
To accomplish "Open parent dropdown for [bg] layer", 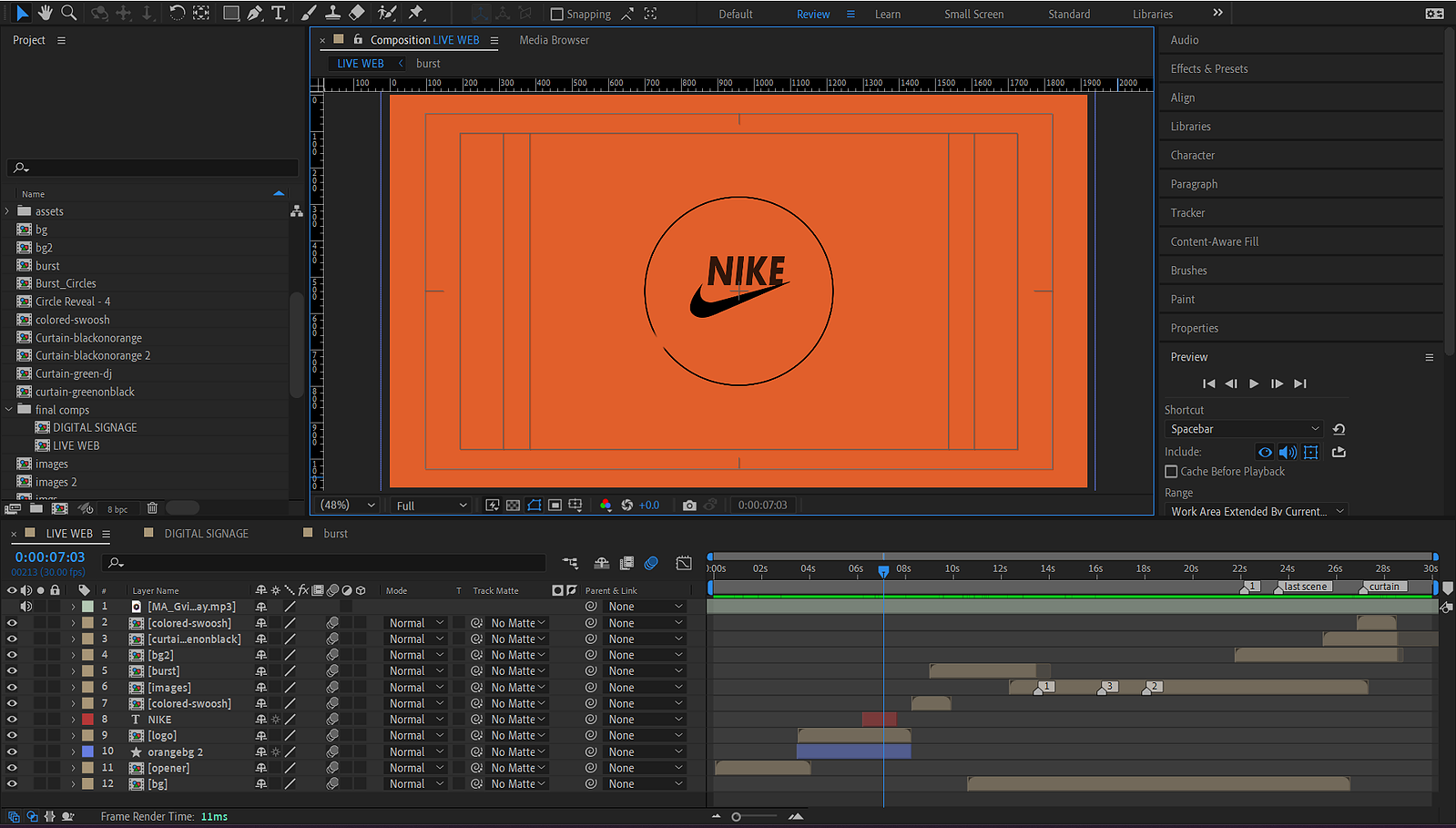I will [646, 783].
